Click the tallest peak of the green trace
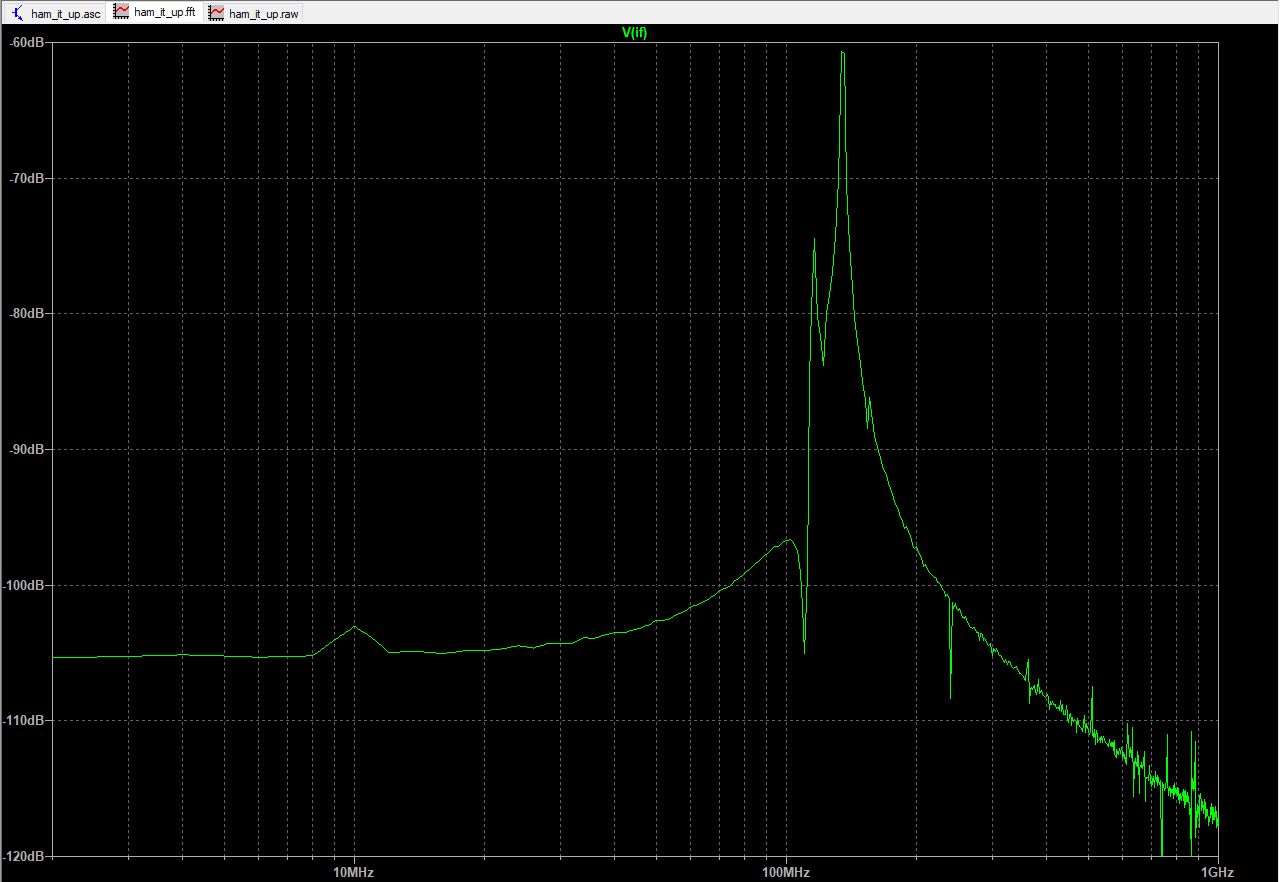1280x882 pixels. coord(843,53)
